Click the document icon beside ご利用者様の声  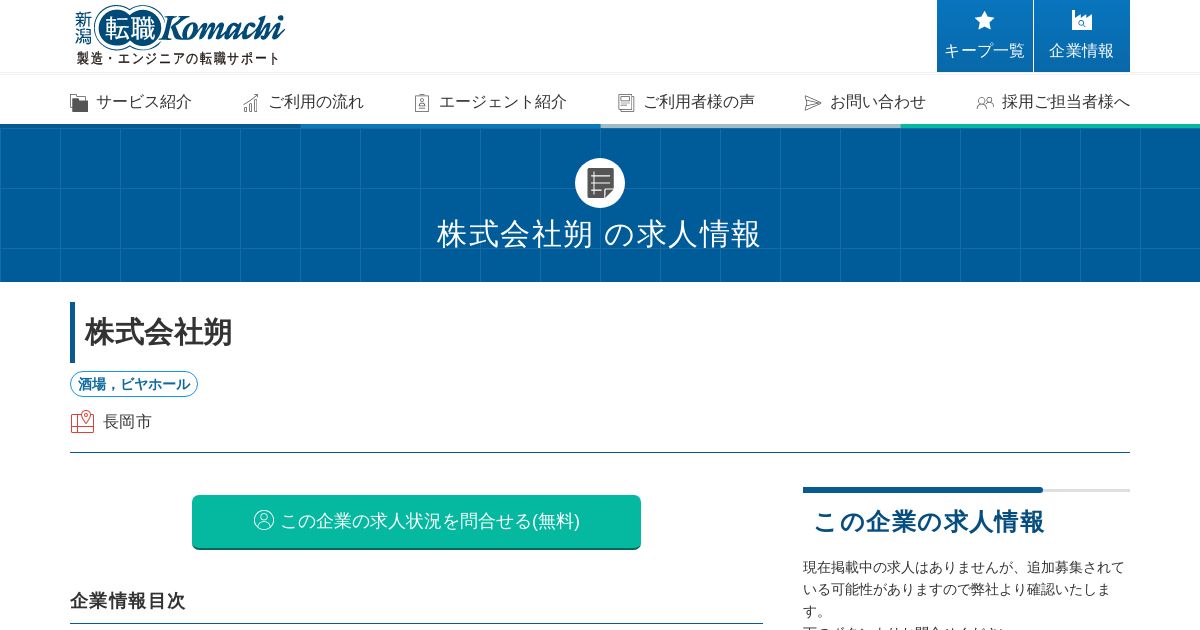coord(626,102)
